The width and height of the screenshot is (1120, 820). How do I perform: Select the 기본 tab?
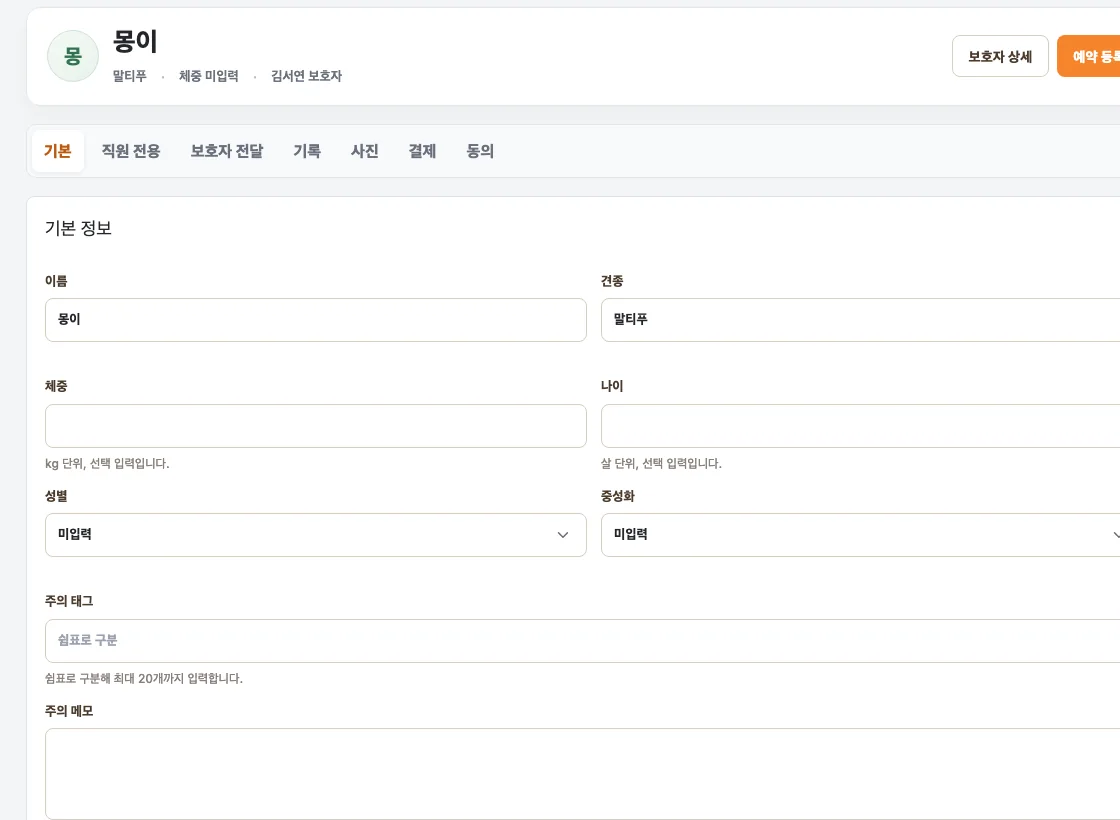[x=58, y=151]
